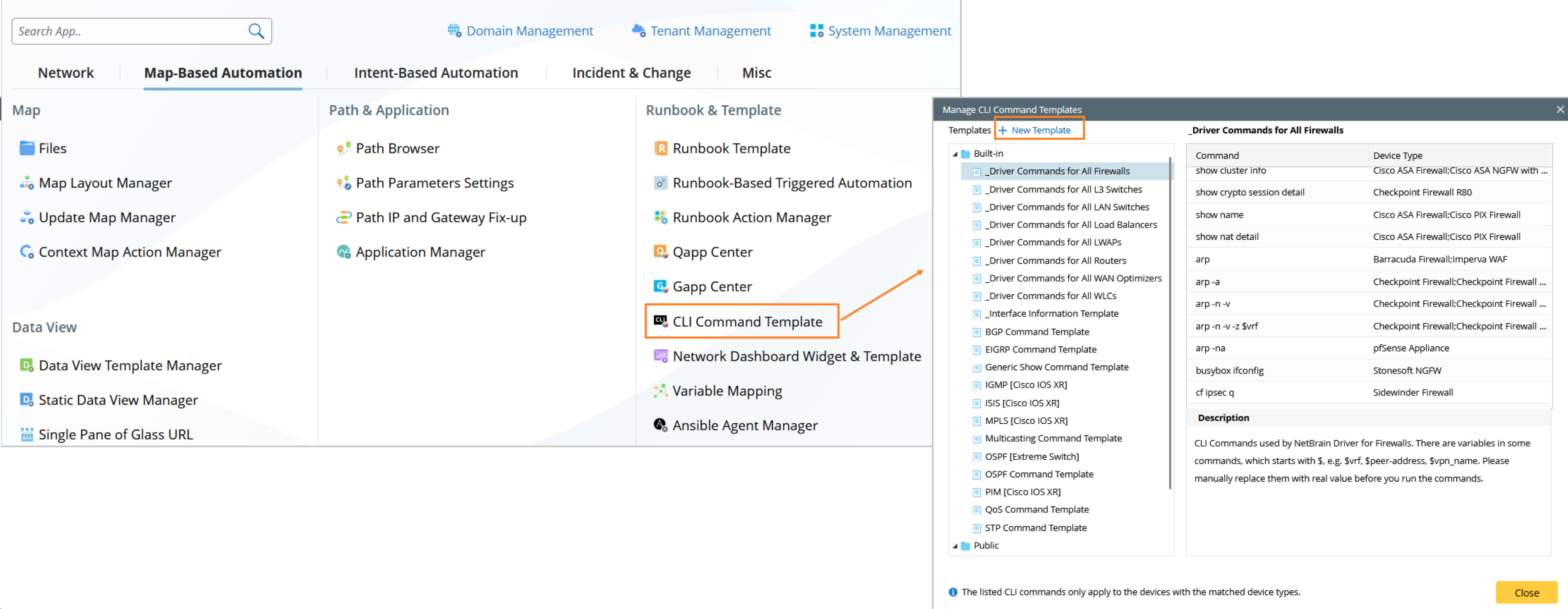Click the Data View Template Manager icon
1568x609 pixels.
(x=27, y=365)
